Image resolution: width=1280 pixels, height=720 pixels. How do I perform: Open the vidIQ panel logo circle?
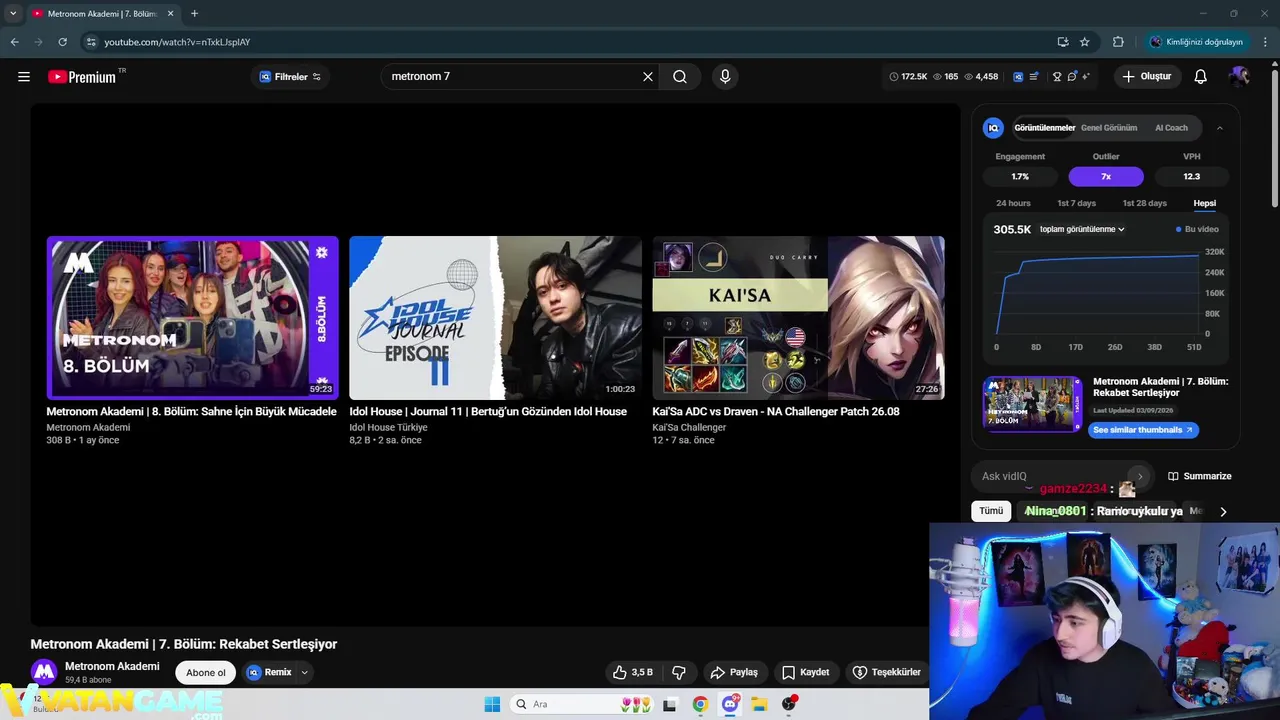coord(993,128)
